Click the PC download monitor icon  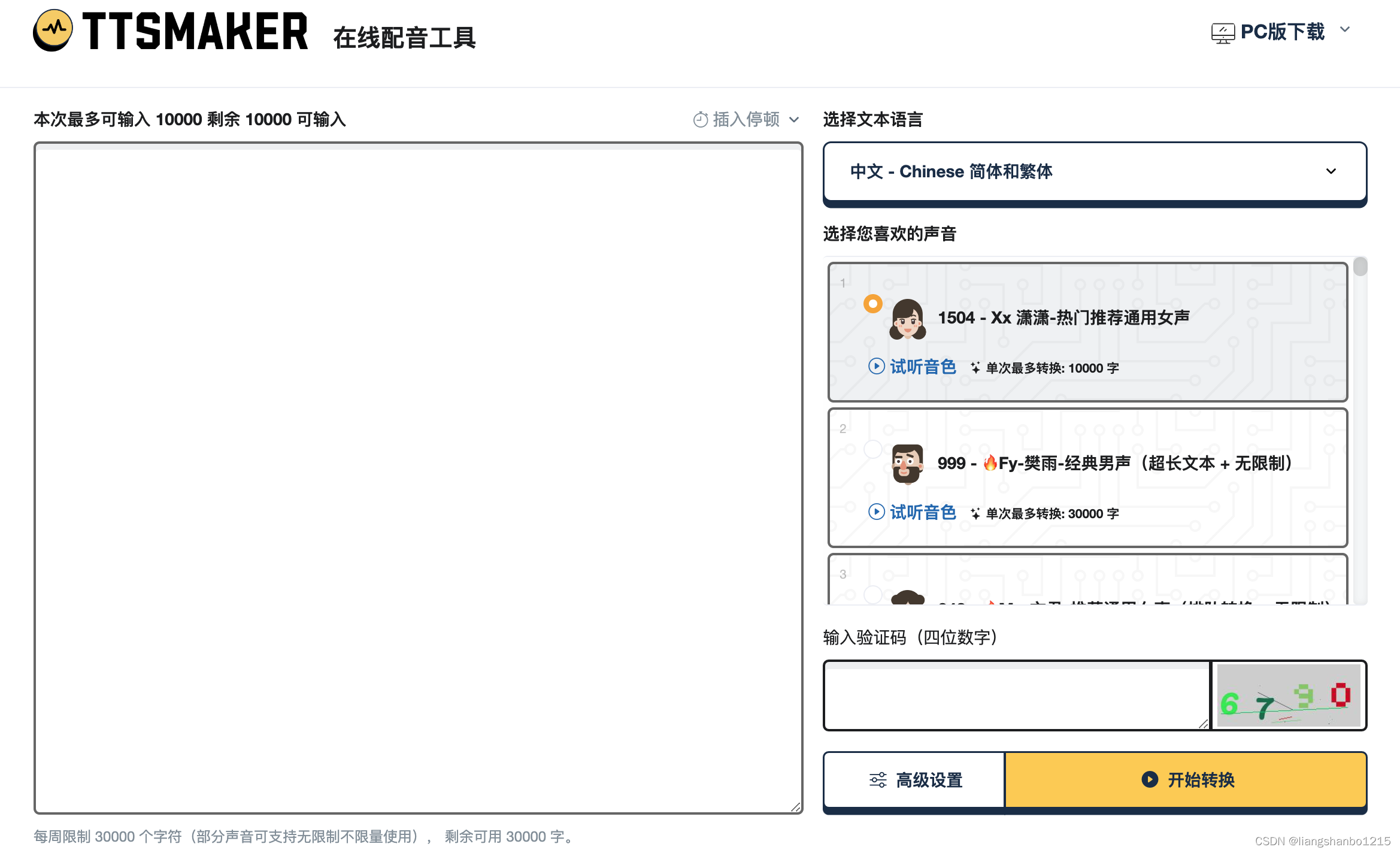click(1222, 33)
